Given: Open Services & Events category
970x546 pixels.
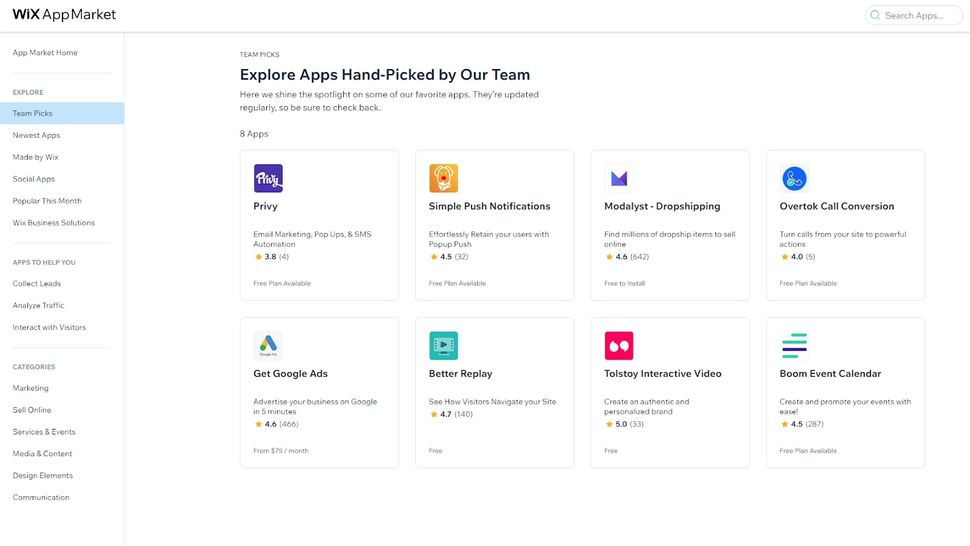Looking at the screenshot, I should [x=44, y=432].
